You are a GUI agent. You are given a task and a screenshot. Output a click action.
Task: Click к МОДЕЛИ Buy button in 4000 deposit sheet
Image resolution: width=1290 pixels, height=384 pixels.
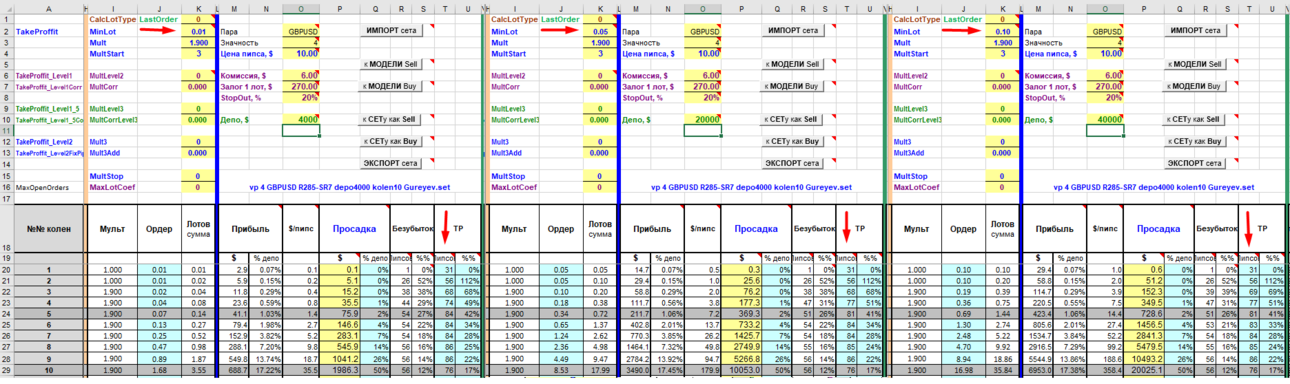pyautogui.click(x=391, y=86)
